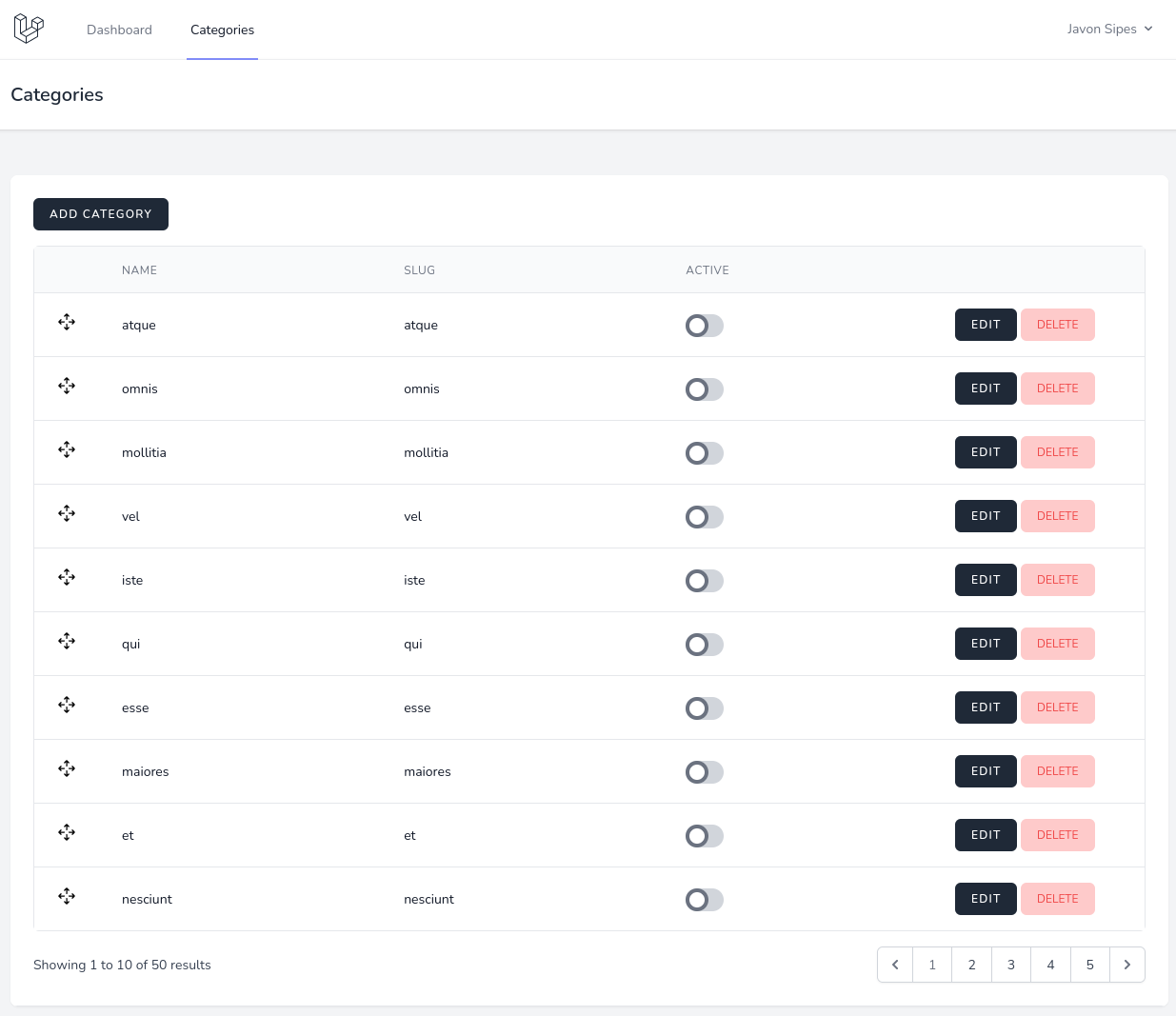This screenshot has width=1176, height=1016.
Task: Click the drag handle next to nesciunt
Action: tap(67, 896)
